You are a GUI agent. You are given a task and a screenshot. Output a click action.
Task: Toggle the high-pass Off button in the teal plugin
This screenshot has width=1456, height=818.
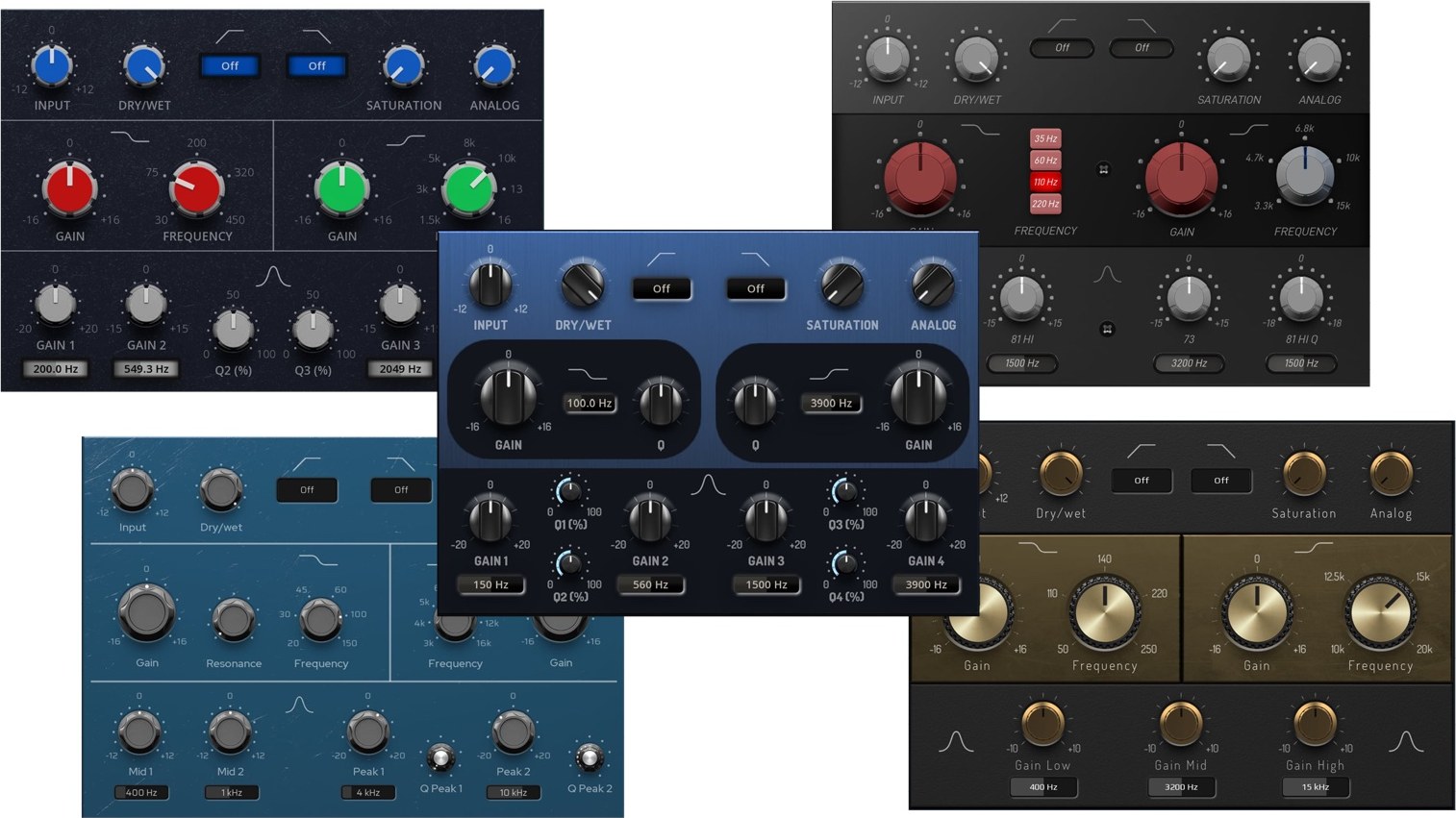coord(307,490)
